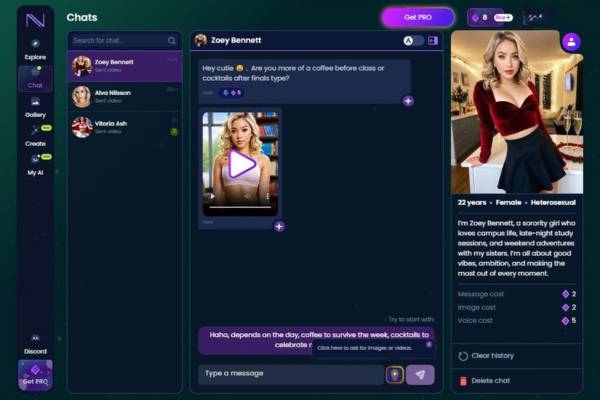The image size is (600, 400).
Task: Click the Buy+ gems button
Action: click(503, 18)
